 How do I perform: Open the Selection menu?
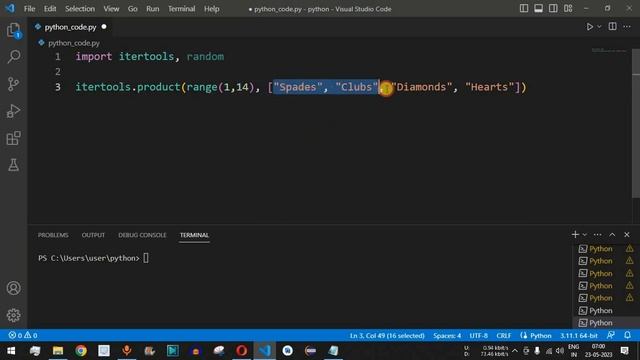[80, 9]
